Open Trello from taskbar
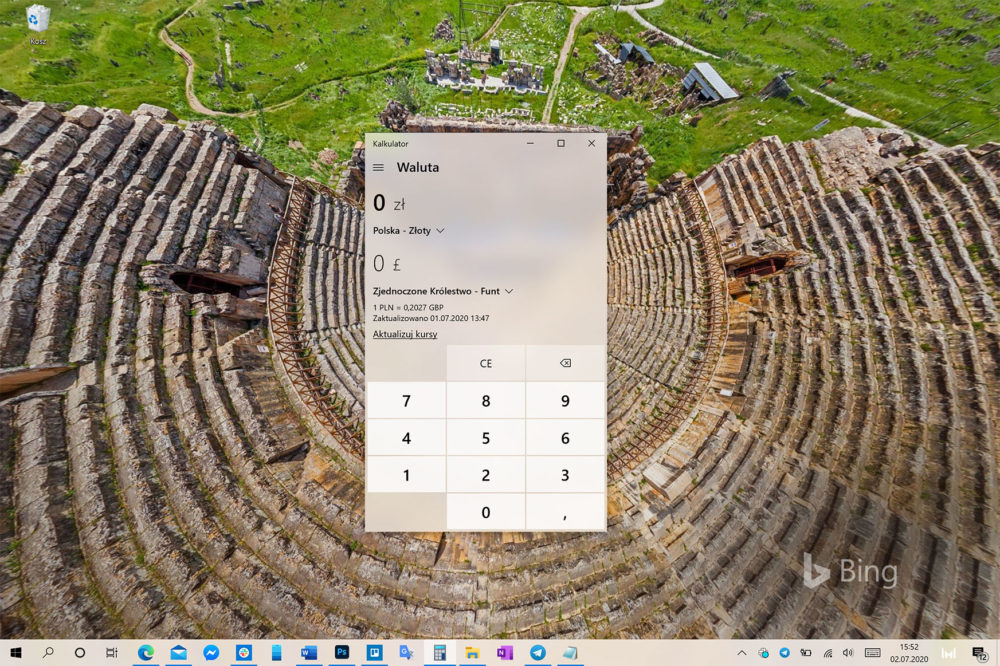The width and height of the screenshot is (1000, 666). pyautogui.click(x=374, y=653)
